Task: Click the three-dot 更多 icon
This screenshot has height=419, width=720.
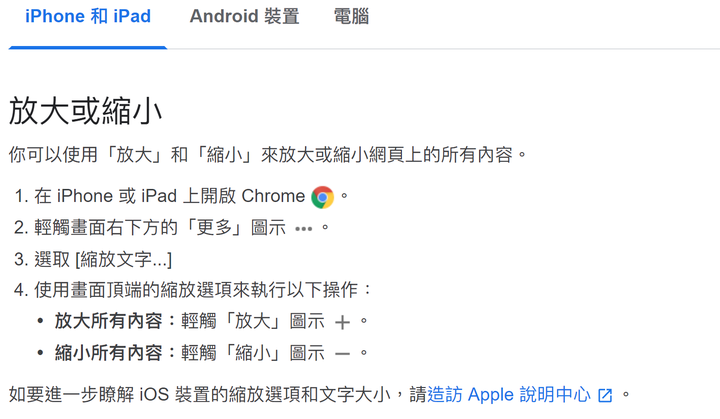Action: point(304,228)
